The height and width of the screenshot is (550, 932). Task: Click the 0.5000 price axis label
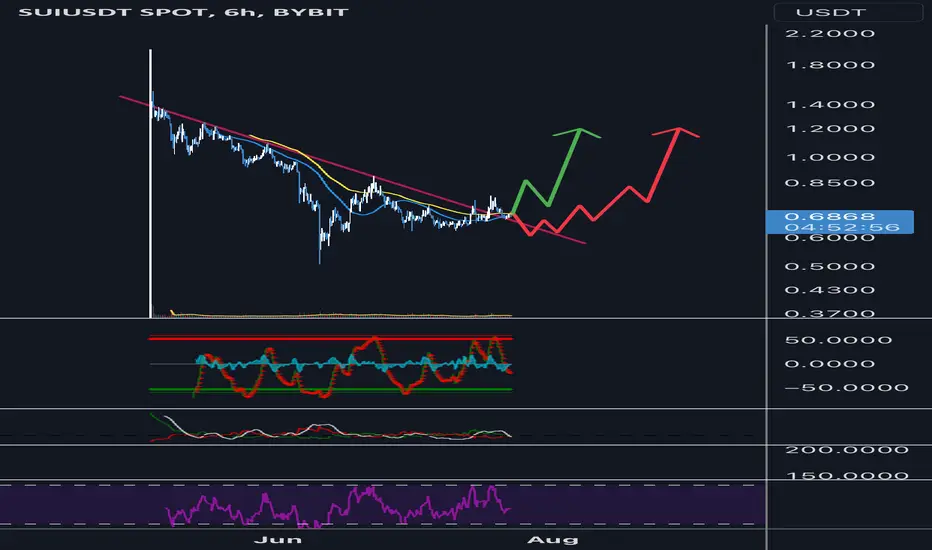pyautogui.click(x=830, y=266)
